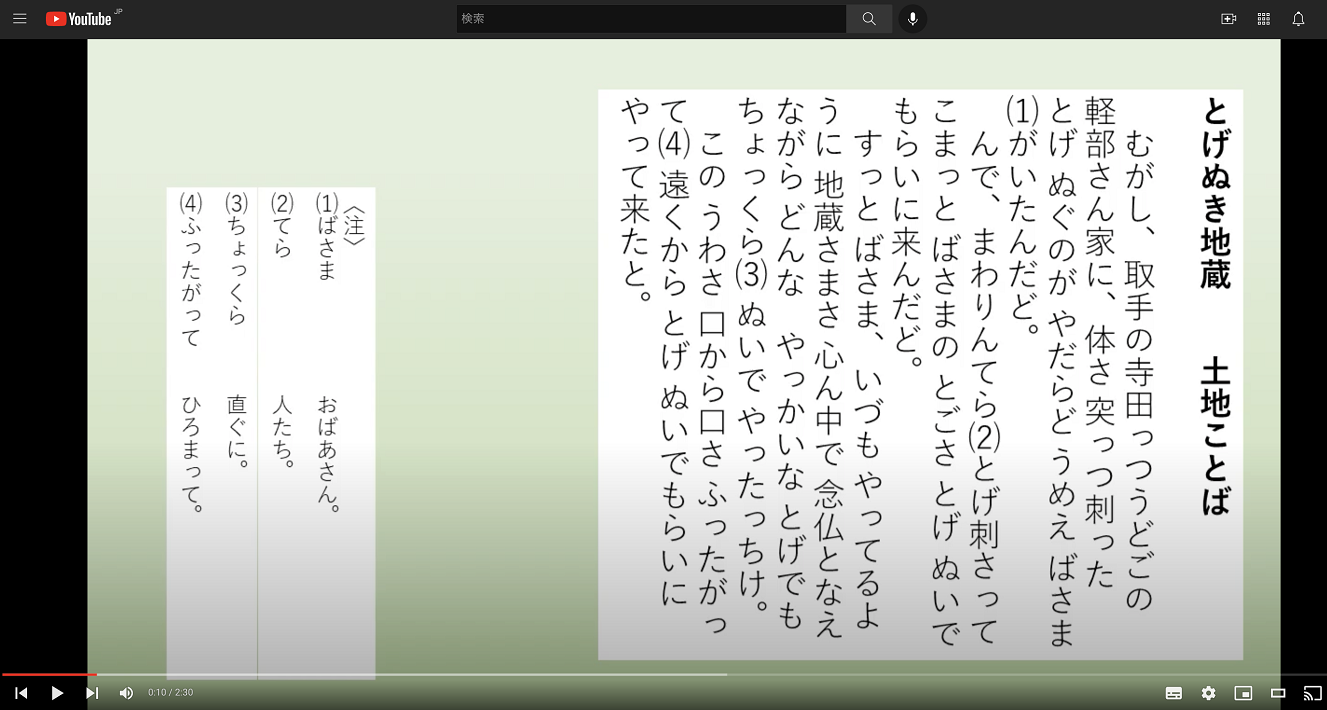Viewport: 1327px width, 710px height.
Task: Open the YouTube apps grid icon
Action: (x=1263, y=19)
